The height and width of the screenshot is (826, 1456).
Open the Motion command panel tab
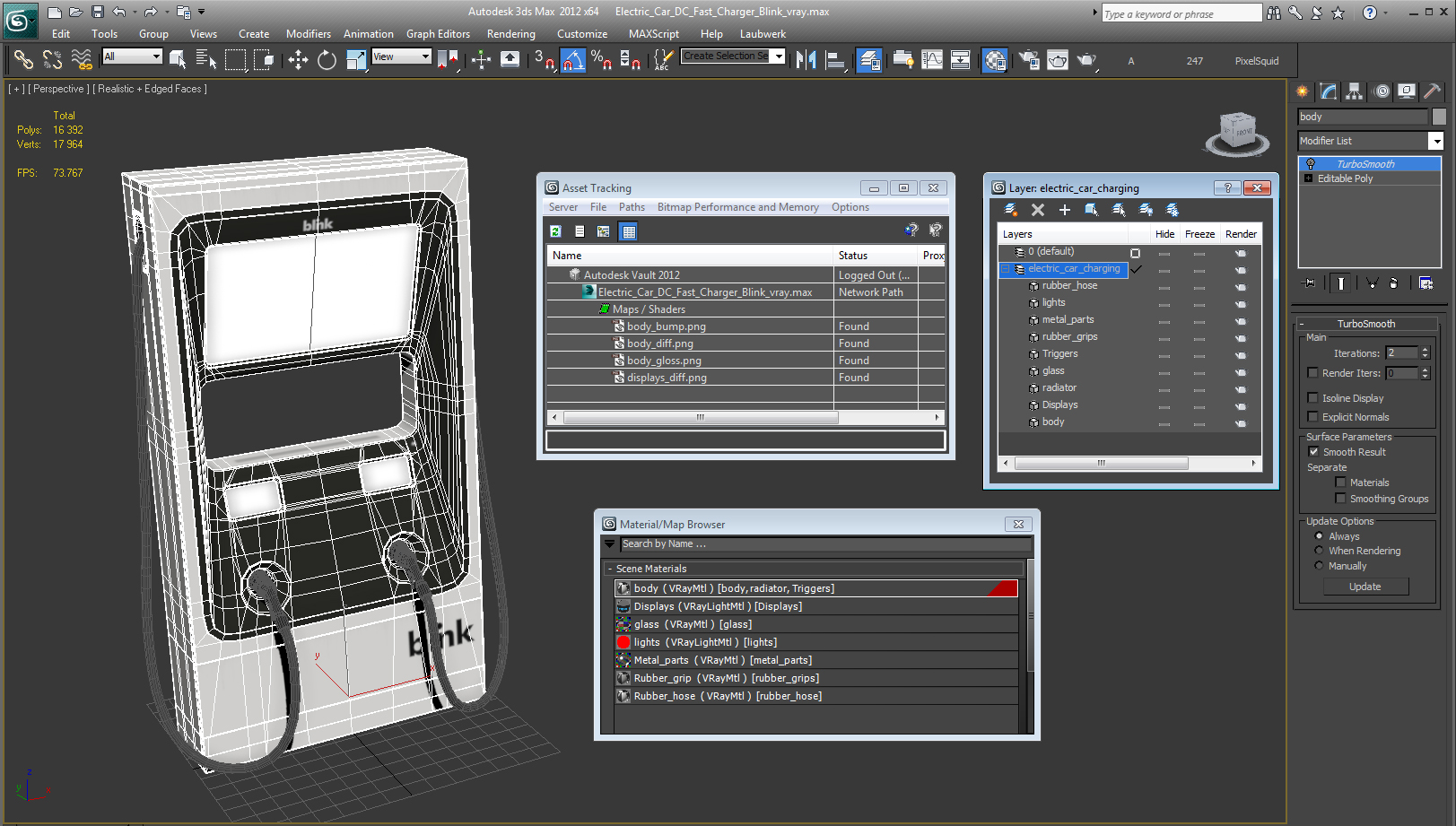coord(1382,91)
